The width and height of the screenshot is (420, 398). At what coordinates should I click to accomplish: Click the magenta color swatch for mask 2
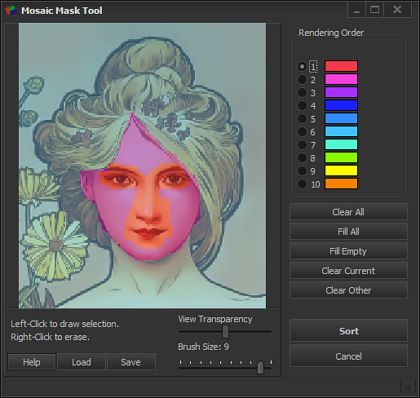click(341, 79)
